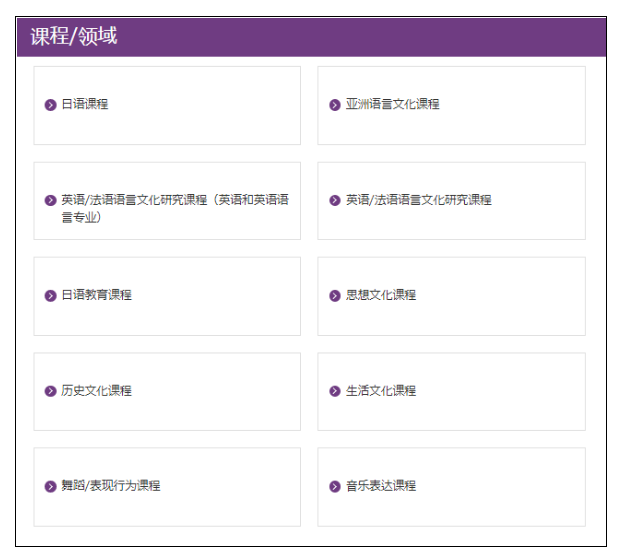Go to 日语教育课程
618x559 pixels.
(97, 295)
